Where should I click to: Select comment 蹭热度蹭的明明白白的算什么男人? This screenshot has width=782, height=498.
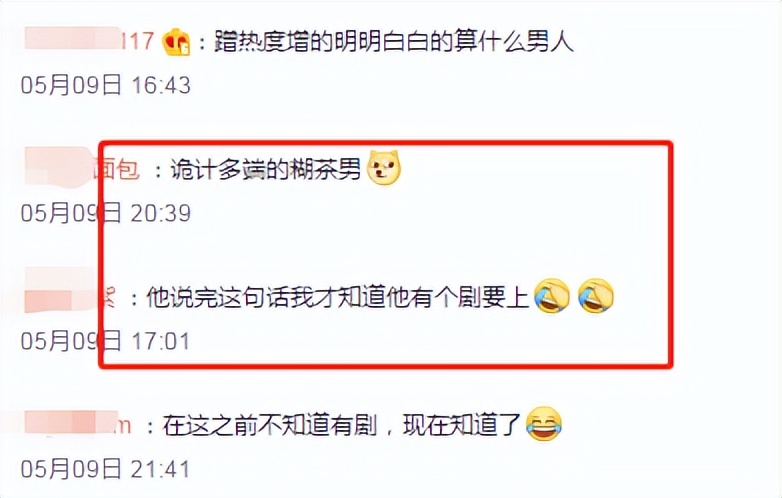pos(394,41)
